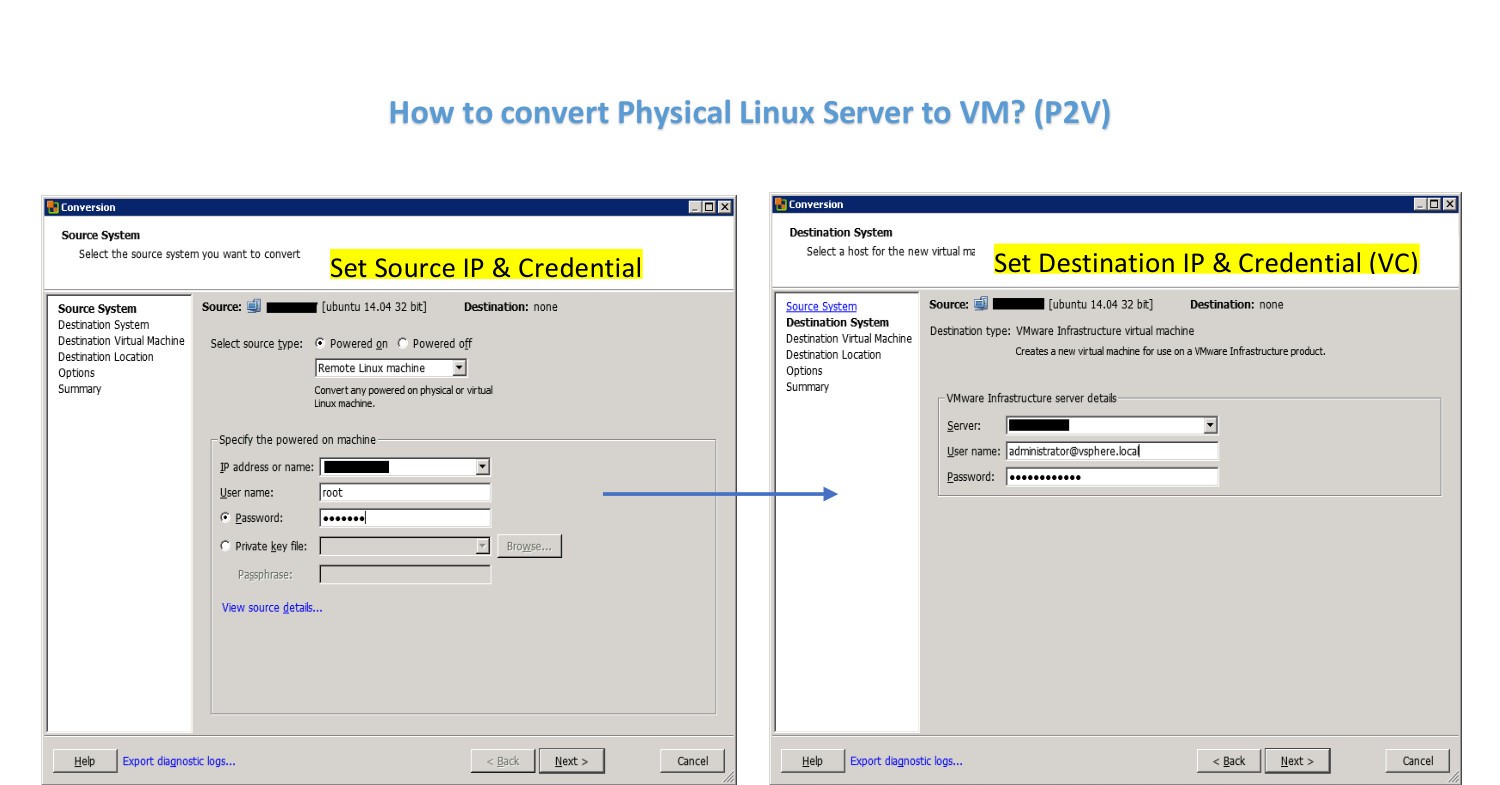Click the Conversion app icon in left window title bar
The width and height of the screenshot is (1500, 785).
pyautogui.click(x=52, y=207)
